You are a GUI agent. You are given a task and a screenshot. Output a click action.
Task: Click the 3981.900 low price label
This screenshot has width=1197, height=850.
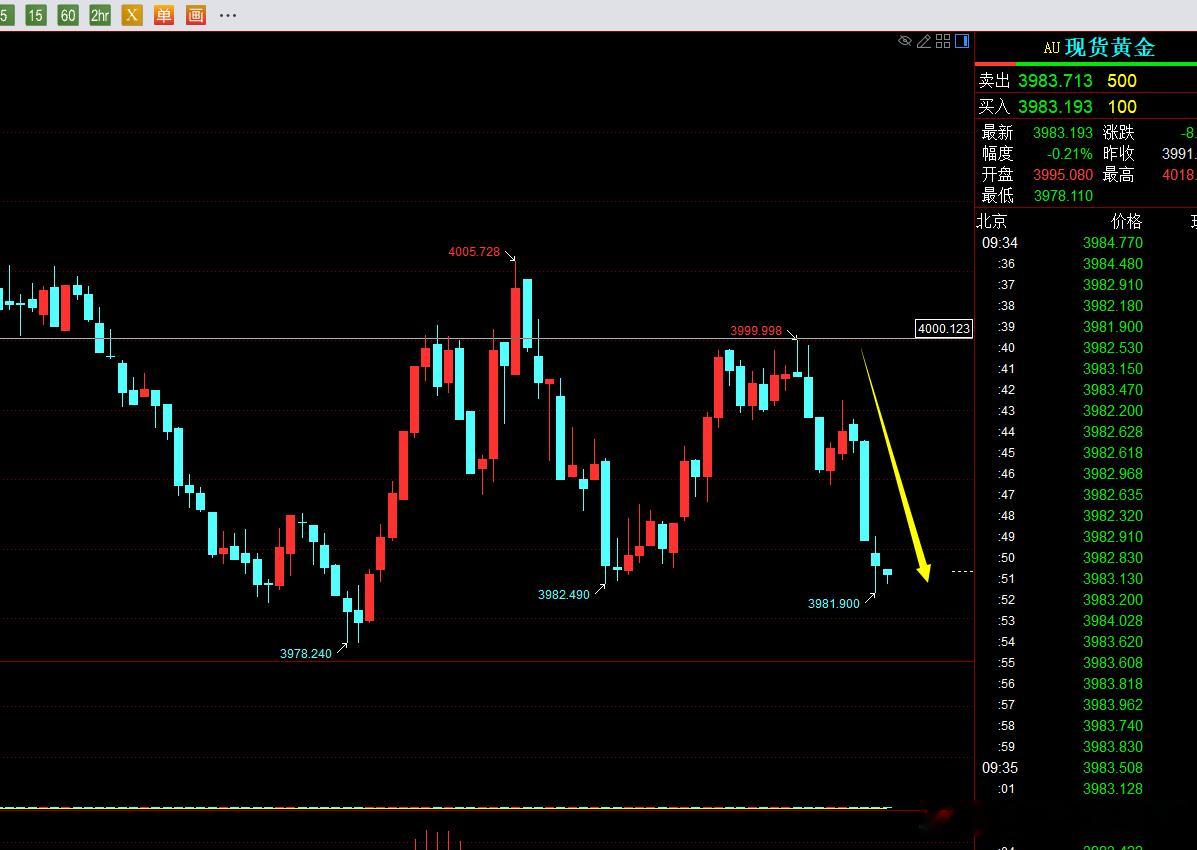[x=834, y=603]
